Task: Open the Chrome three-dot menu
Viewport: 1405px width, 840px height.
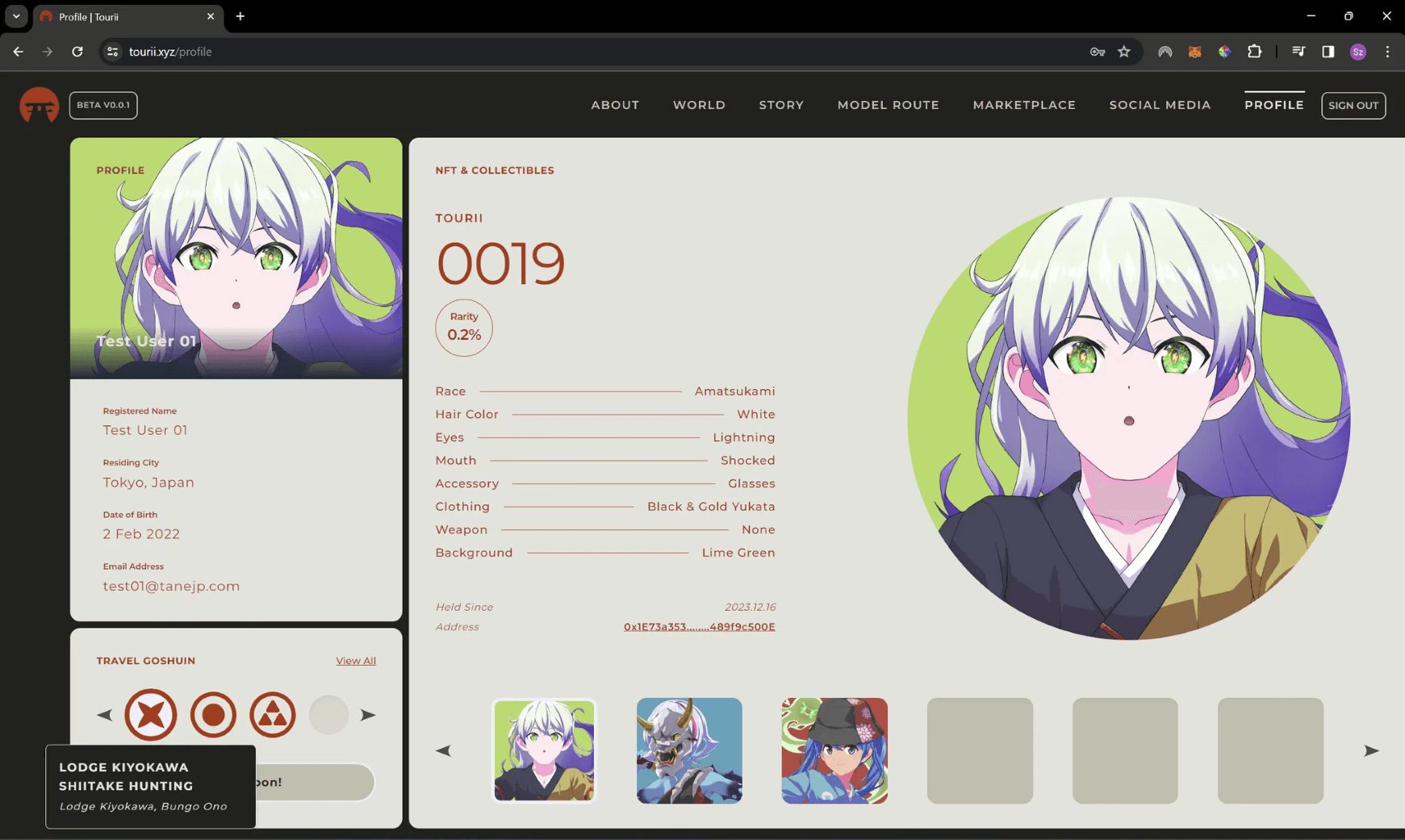Action: [x=1387, y=52]
